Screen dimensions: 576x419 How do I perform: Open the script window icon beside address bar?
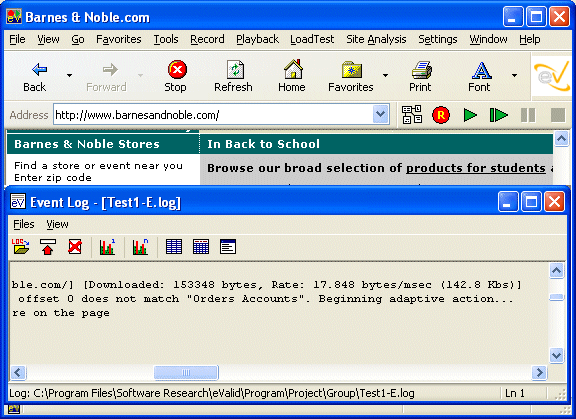click(412, 115)
